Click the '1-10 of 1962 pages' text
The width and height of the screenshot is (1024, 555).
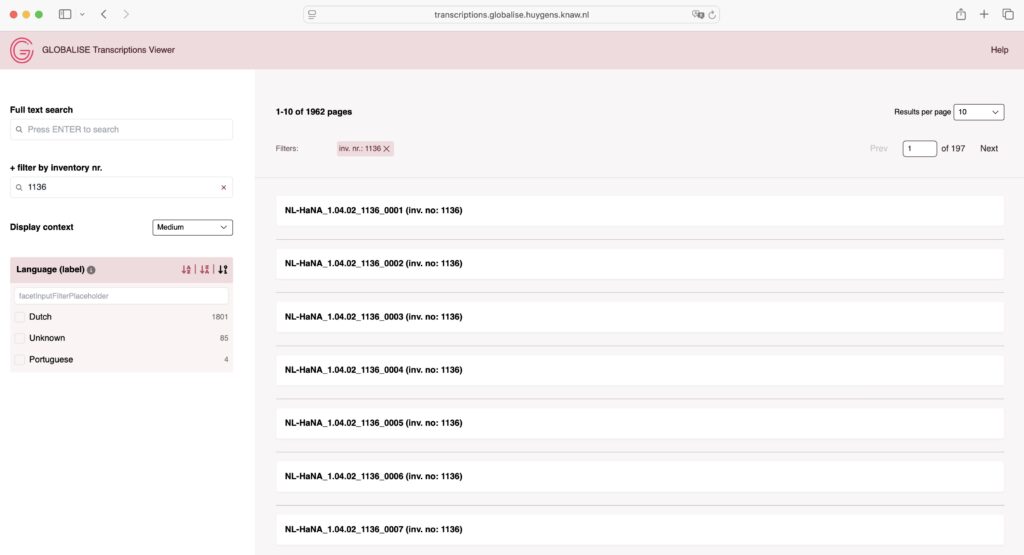(x=313, y=112)
